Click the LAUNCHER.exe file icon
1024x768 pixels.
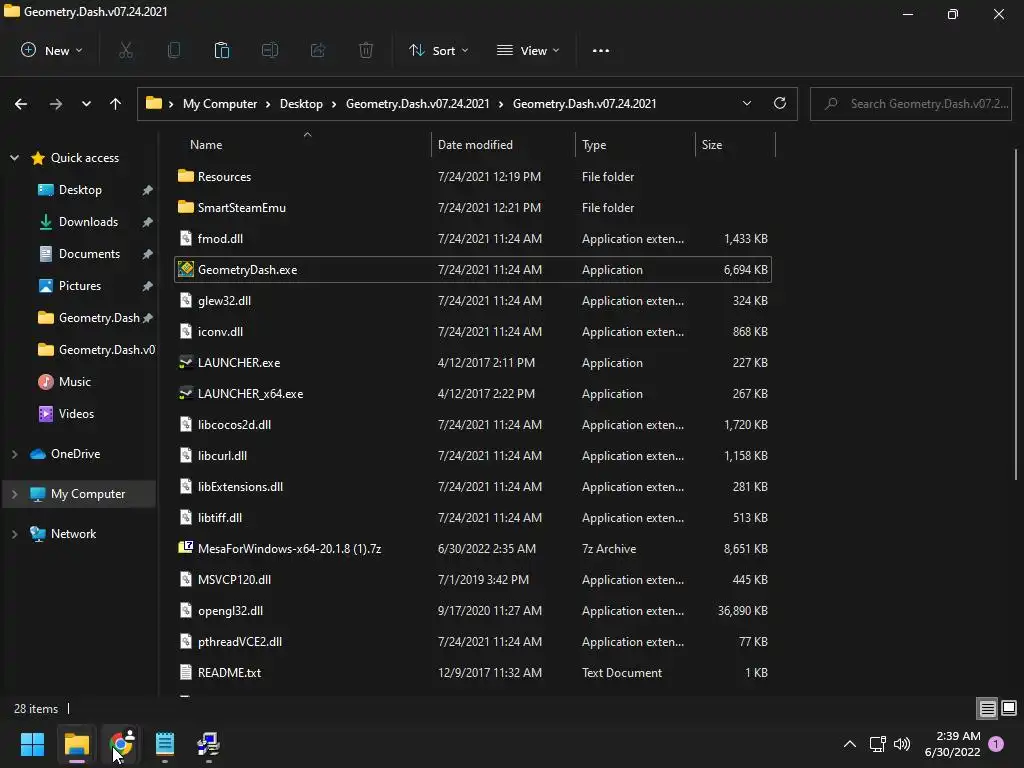(x=186, y=362)
